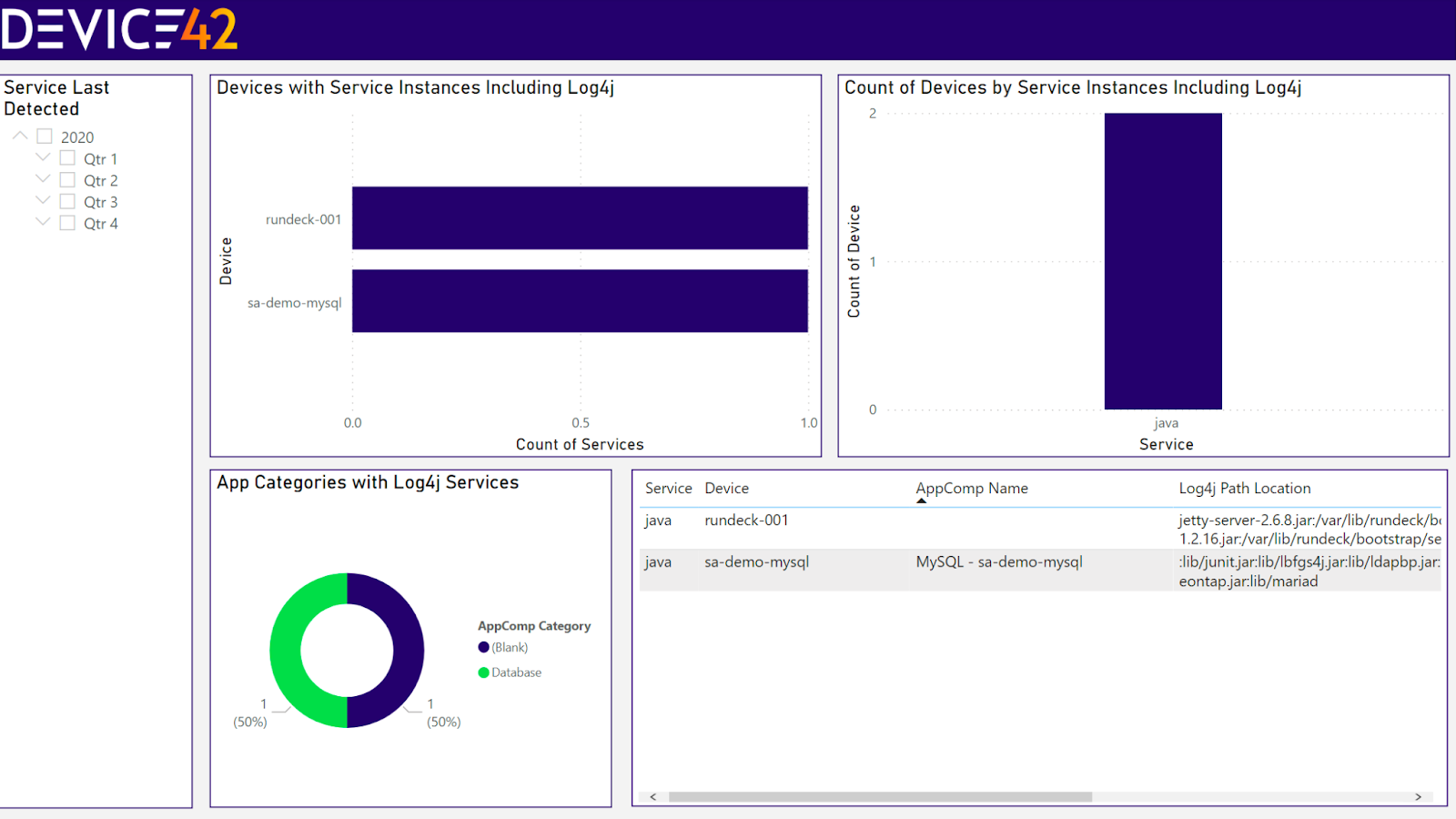Tick the Qtr 1 checkbox

67,158
